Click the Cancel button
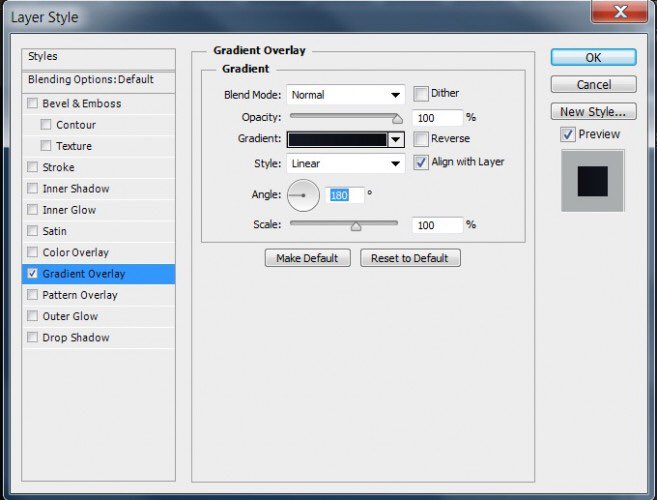The image size is (657, 500). point(593,85)
